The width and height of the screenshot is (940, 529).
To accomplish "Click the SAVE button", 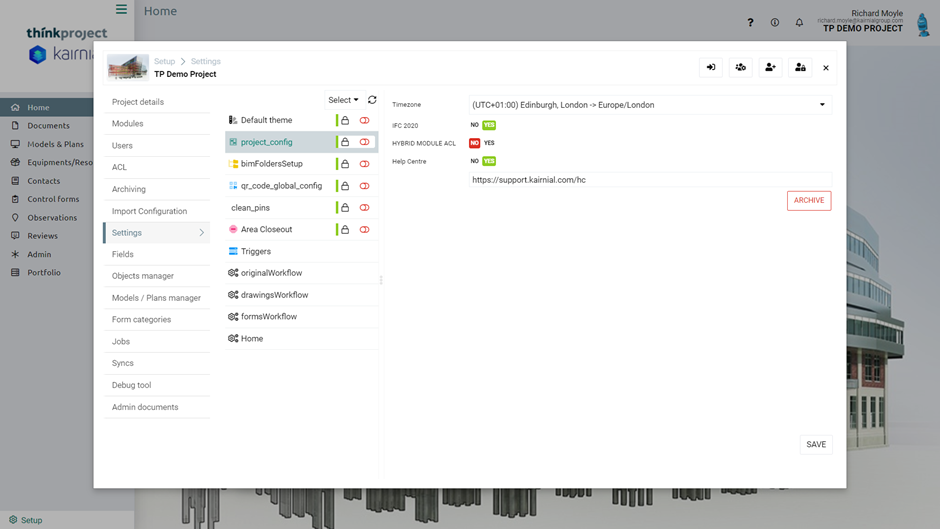I will coord(816,444).
